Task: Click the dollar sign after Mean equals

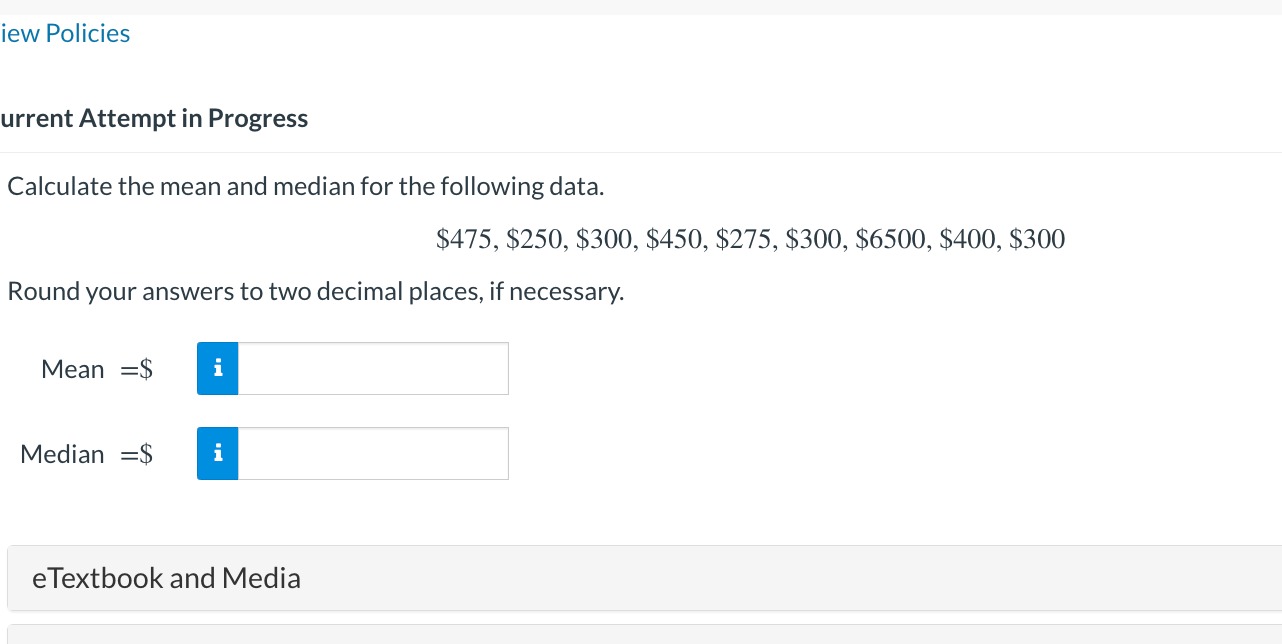Action: (x=147, y=370)
